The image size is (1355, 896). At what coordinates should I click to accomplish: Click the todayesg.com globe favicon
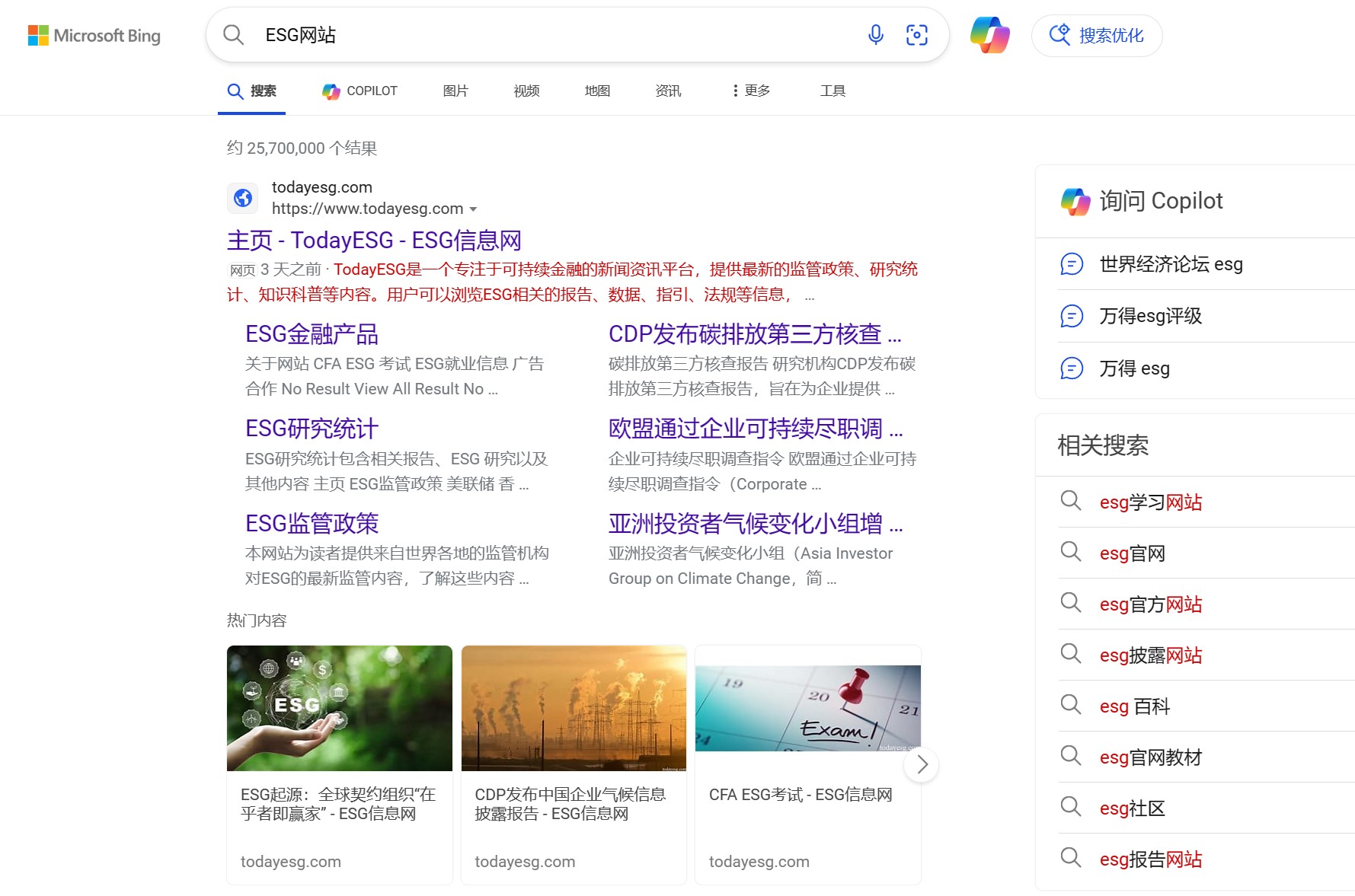[x=243, y=198]
